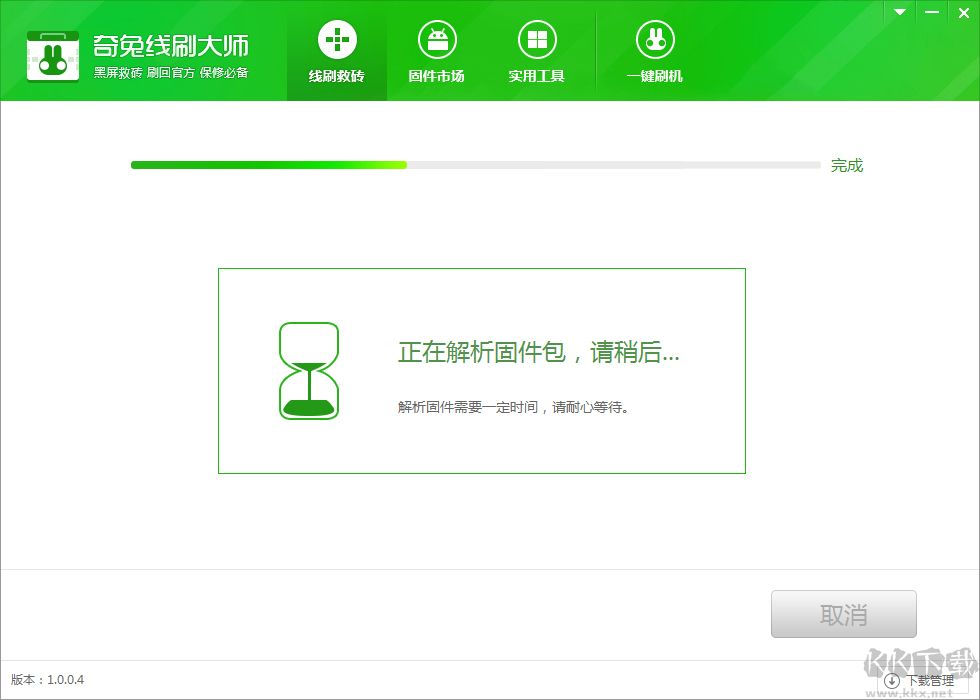The width and height of the screenshot is (980, 700).
Task: Click the green firmware parsing progress bar
Action: click(270, 164)
